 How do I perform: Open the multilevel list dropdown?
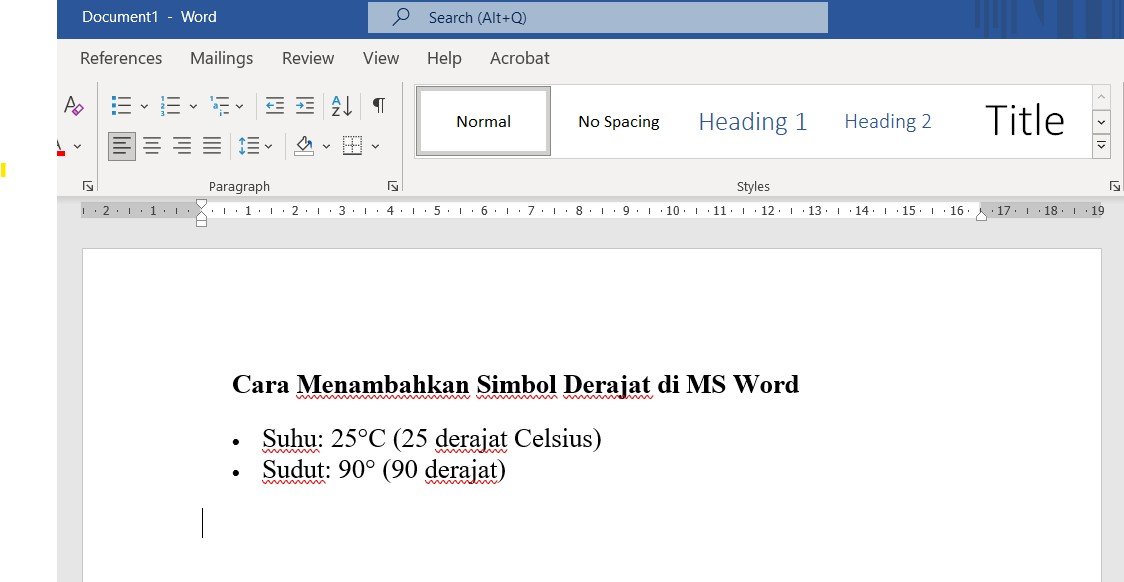[x=239, y=106]
